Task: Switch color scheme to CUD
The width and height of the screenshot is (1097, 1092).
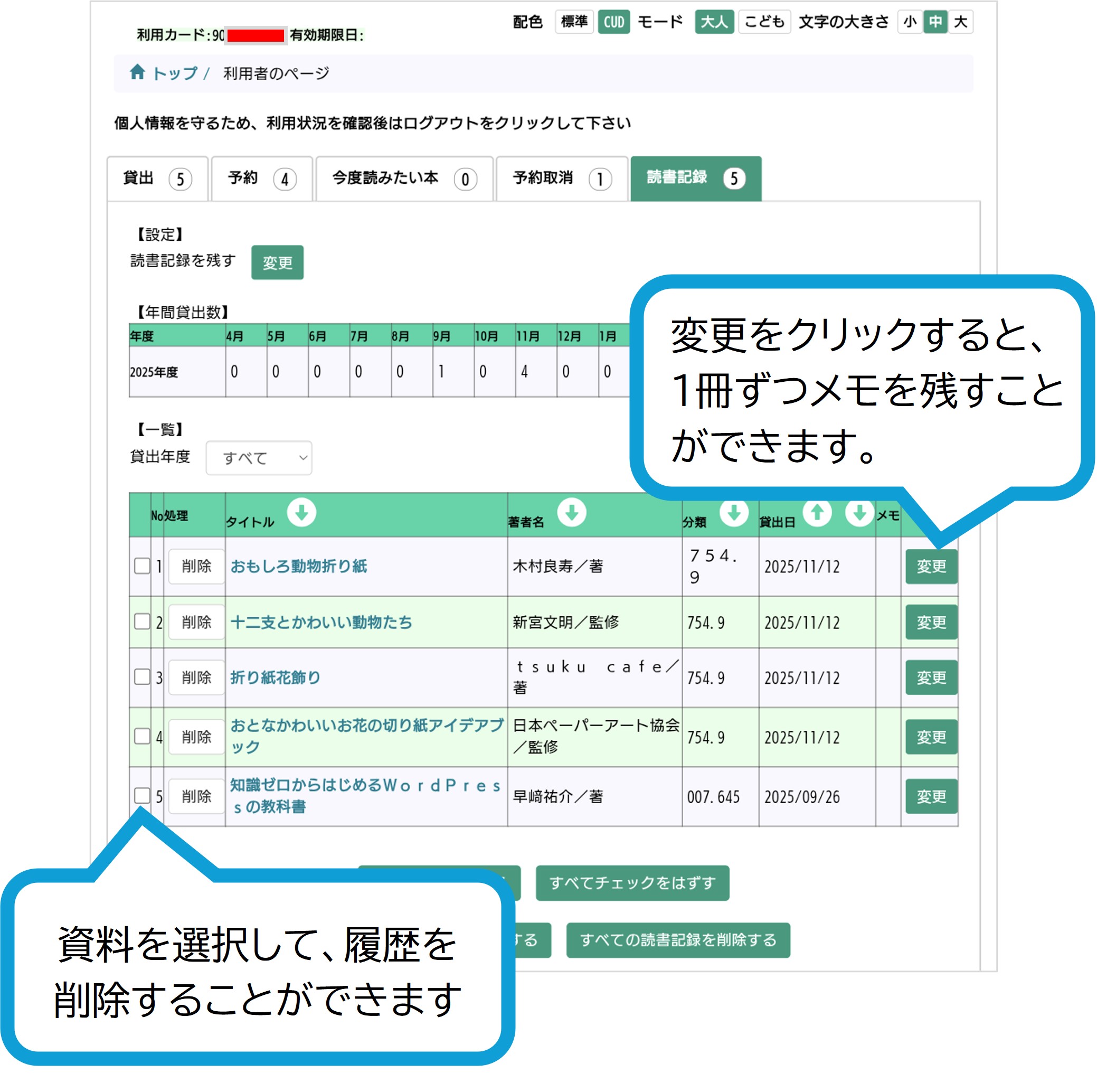Action: coord(614,22)
